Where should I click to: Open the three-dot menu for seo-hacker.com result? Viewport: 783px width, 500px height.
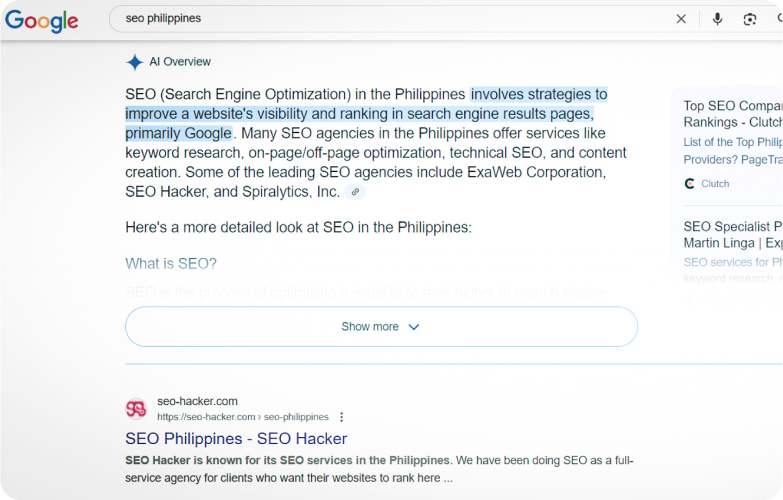(x=342, y=417)
